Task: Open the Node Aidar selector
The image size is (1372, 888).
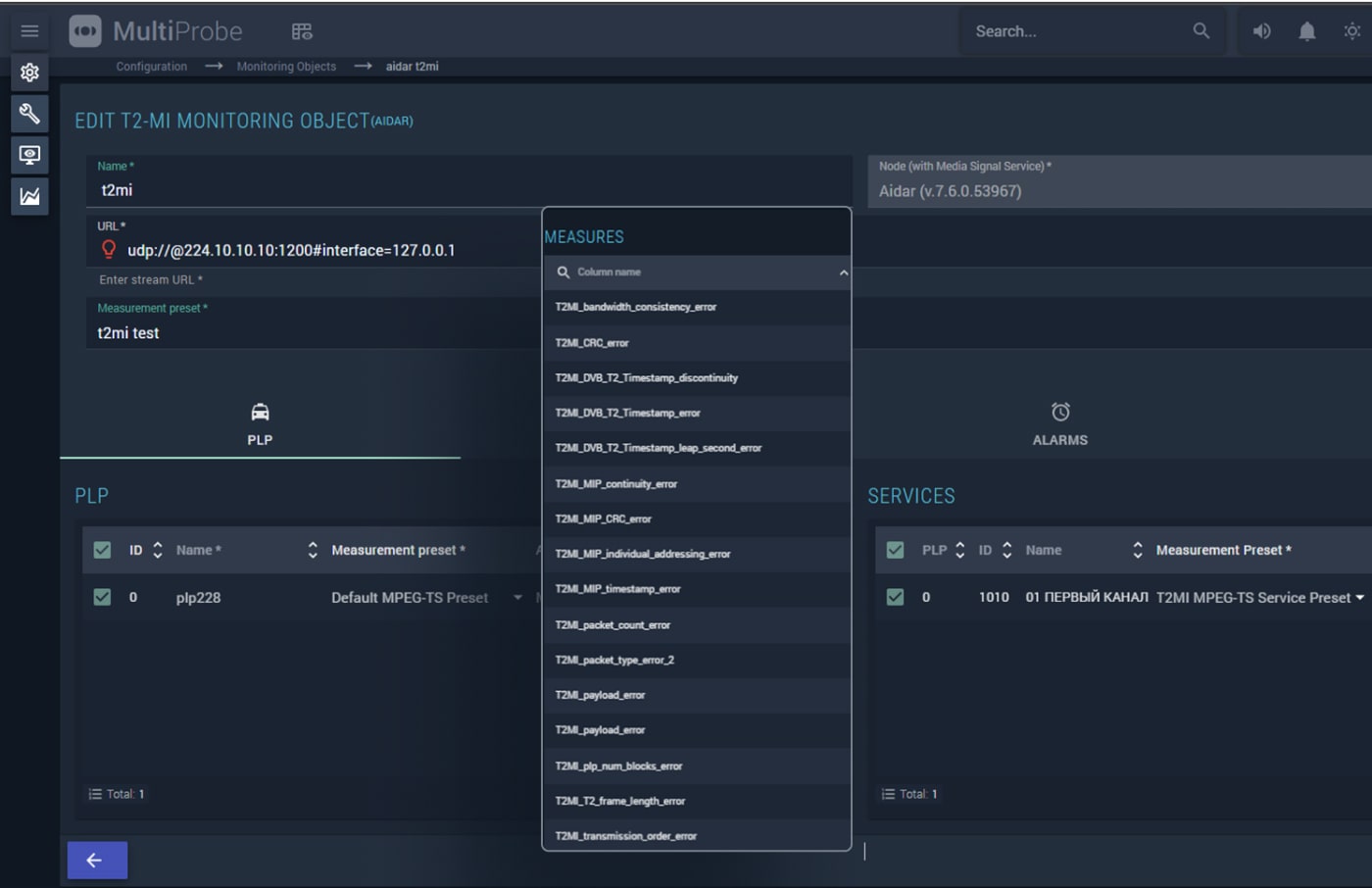Action: pos(1119,181)
